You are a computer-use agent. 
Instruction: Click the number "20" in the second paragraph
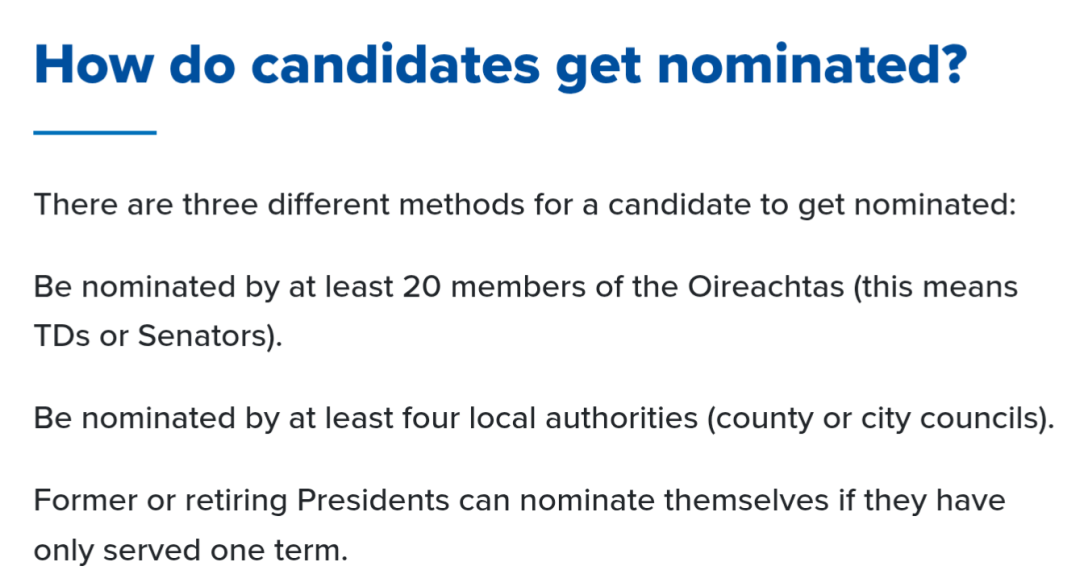point(422,287)
